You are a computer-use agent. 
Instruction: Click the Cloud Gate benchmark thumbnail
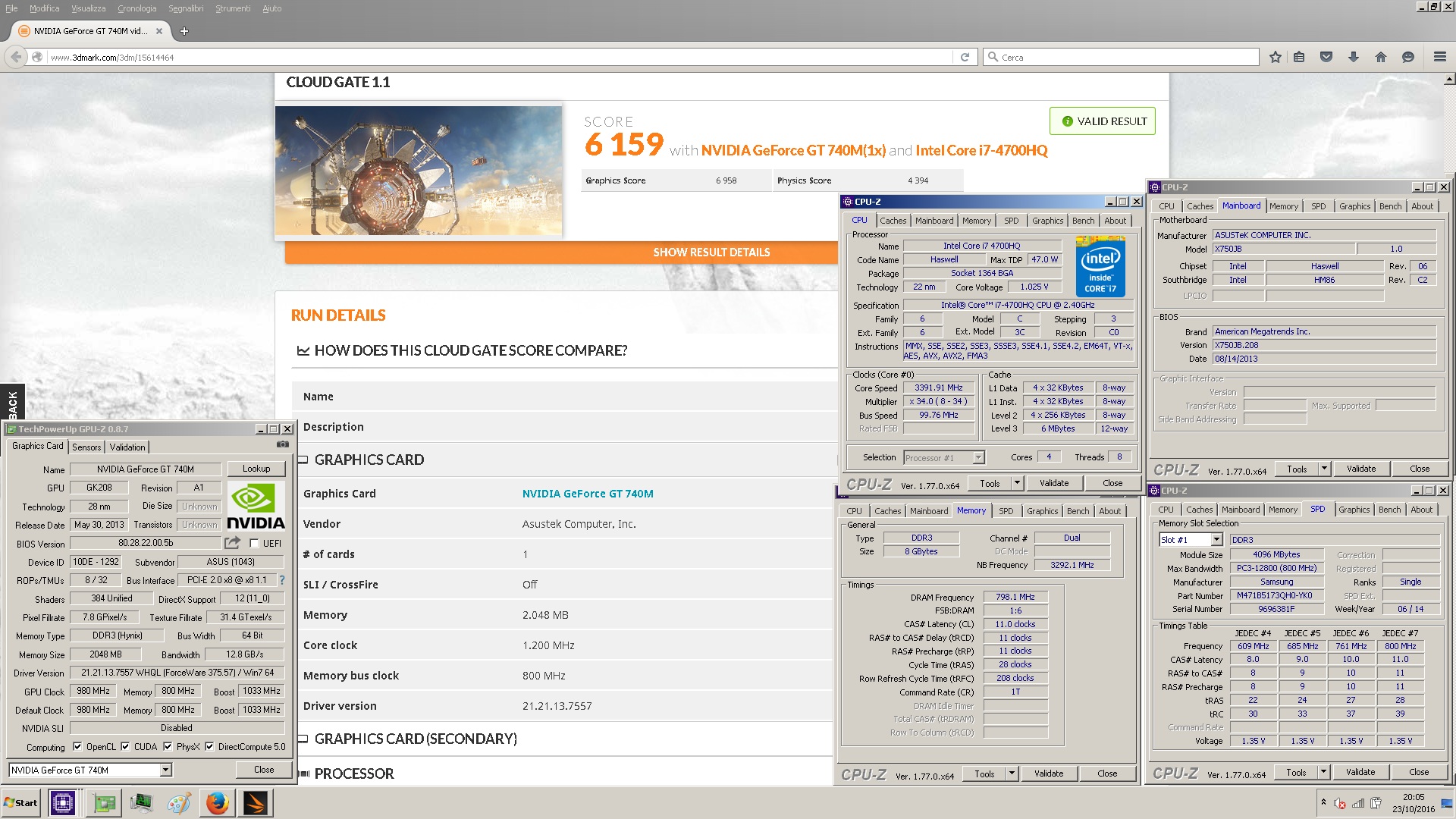[419, 171]
